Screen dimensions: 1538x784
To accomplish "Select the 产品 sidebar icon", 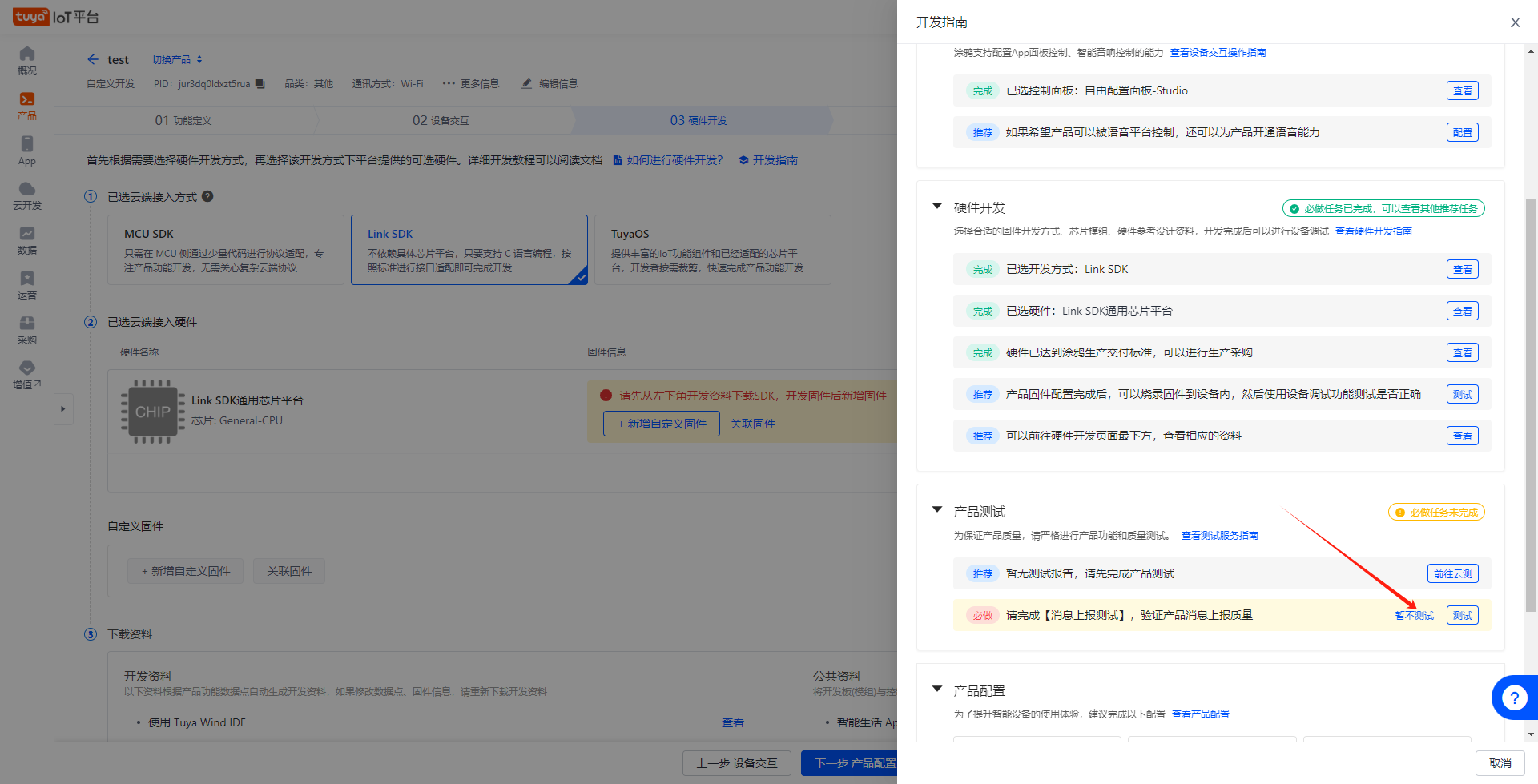I will click(x=27, y=106).
